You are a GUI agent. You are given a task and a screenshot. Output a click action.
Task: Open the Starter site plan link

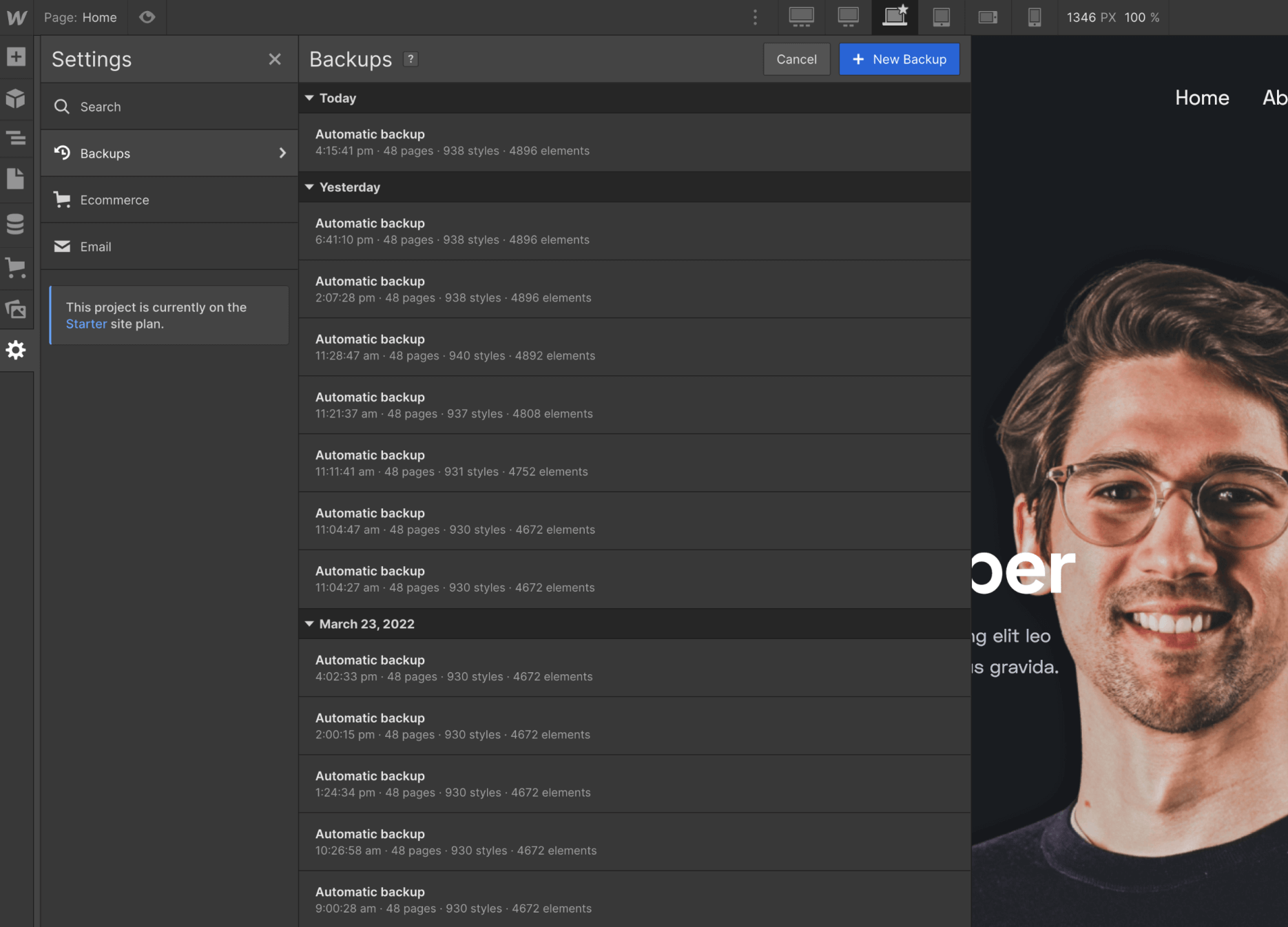86,324
